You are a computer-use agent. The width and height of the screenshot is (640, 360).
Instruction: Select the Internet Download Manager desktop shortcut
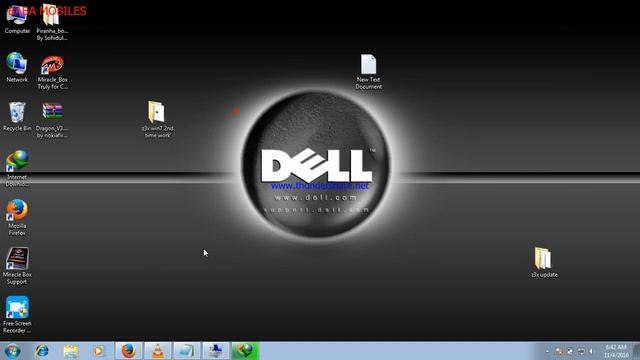[17, 168]
